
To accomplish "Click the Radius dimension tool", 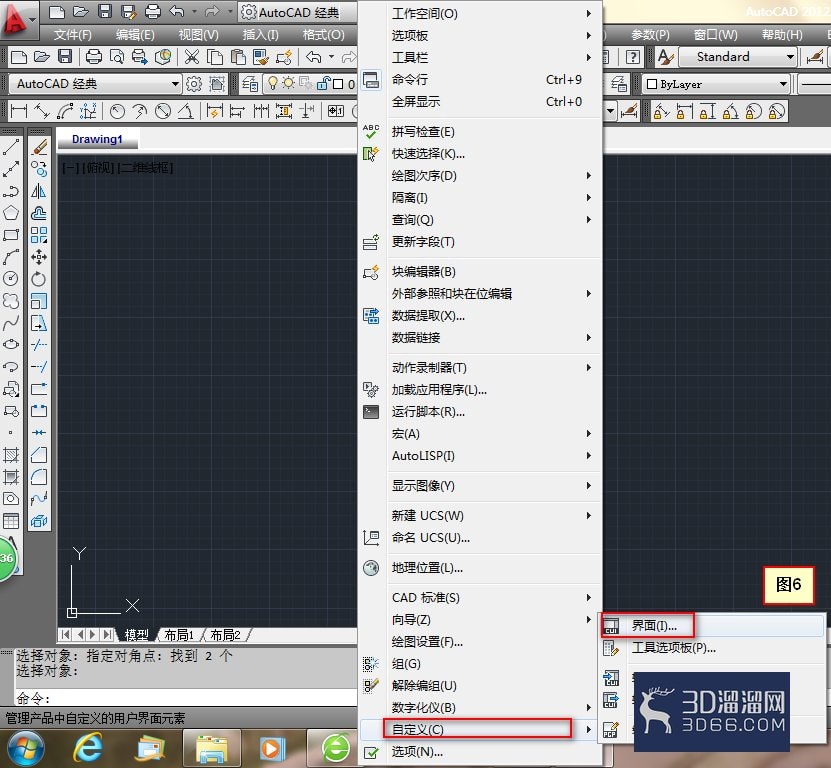I will (117, 111).
